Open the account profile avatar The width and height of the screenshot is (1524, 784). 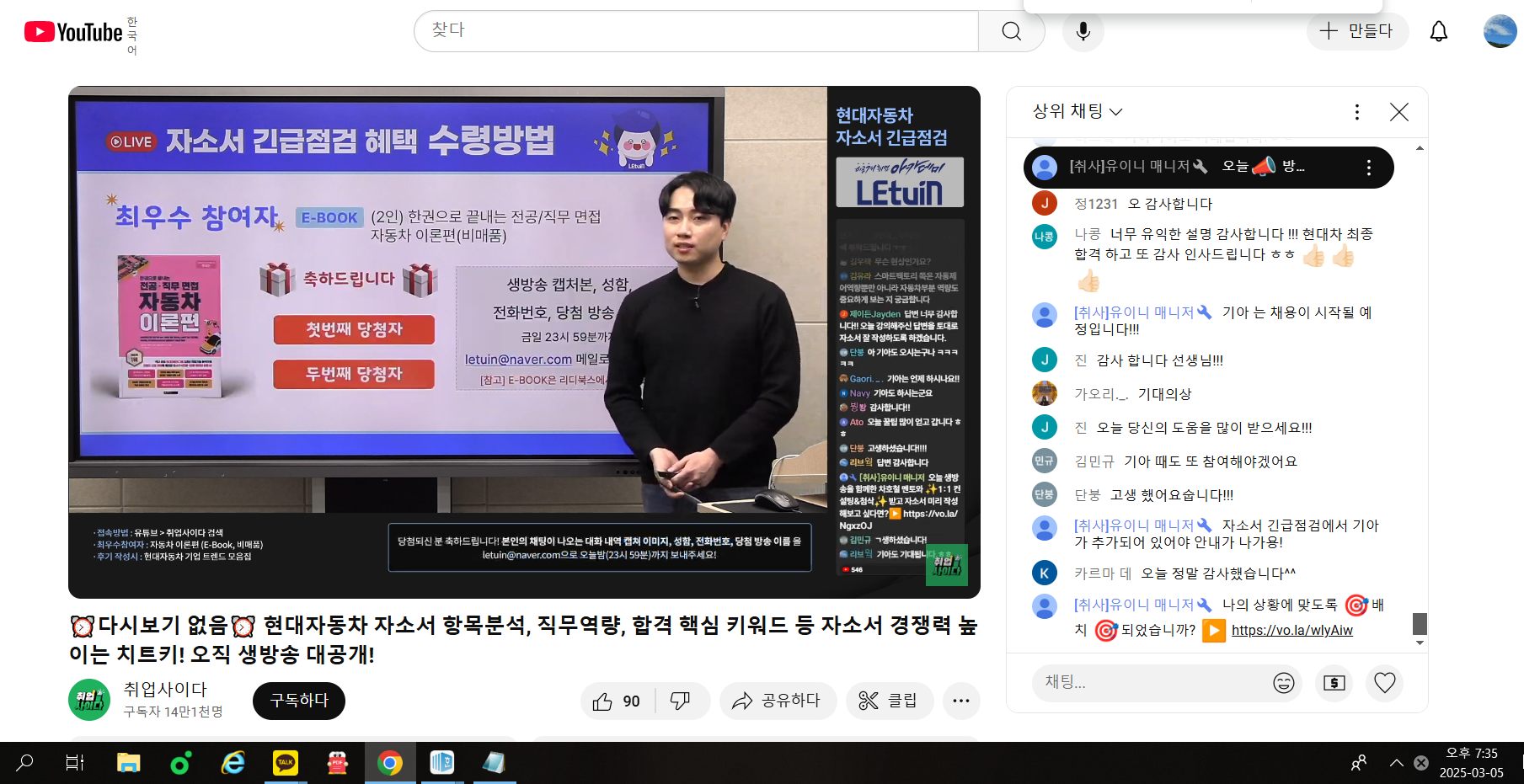(1500, 31)
